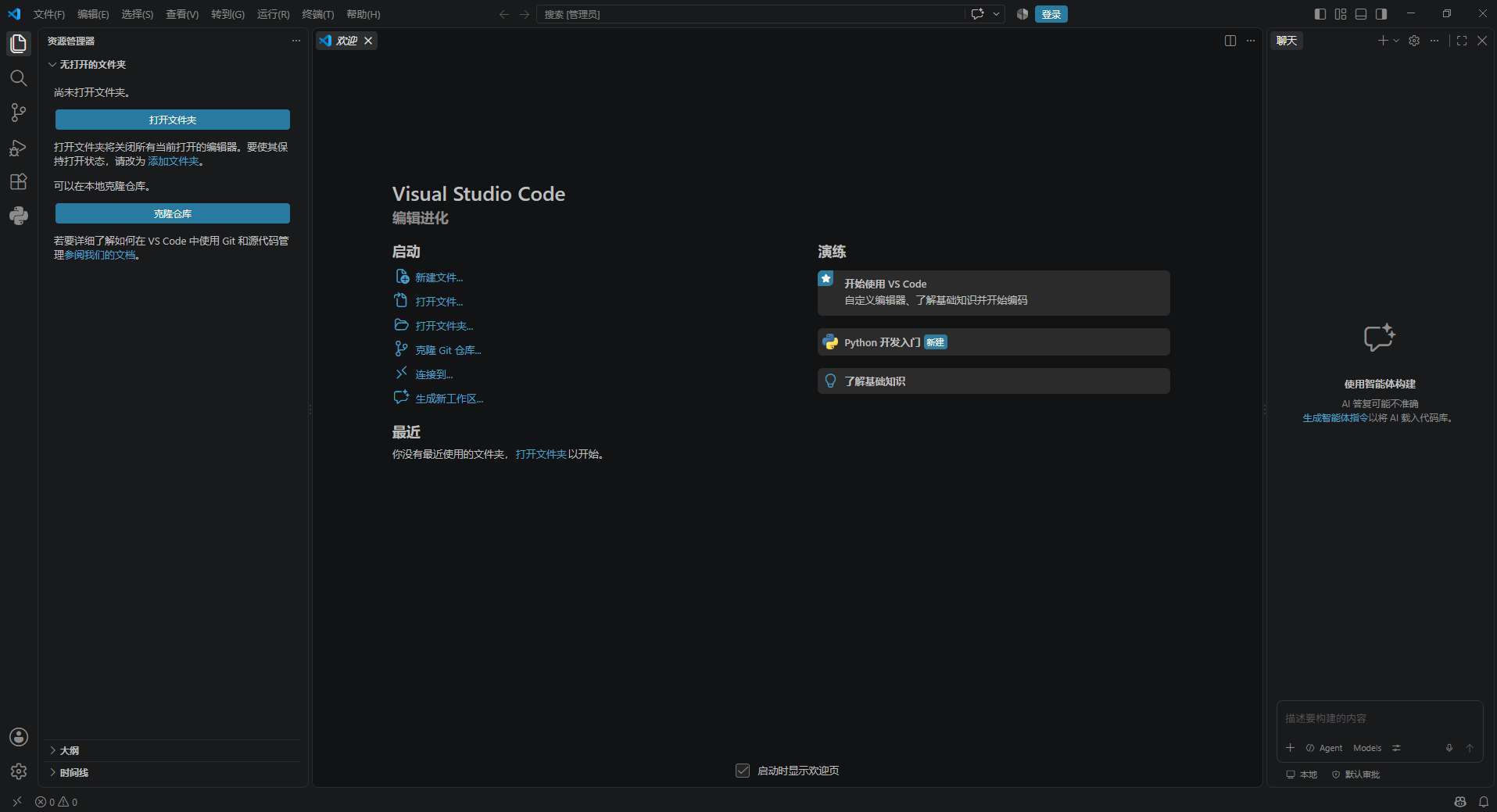1497x812 pixels.
Task: Open the Python view in activity bar
Action: (19, 216)
